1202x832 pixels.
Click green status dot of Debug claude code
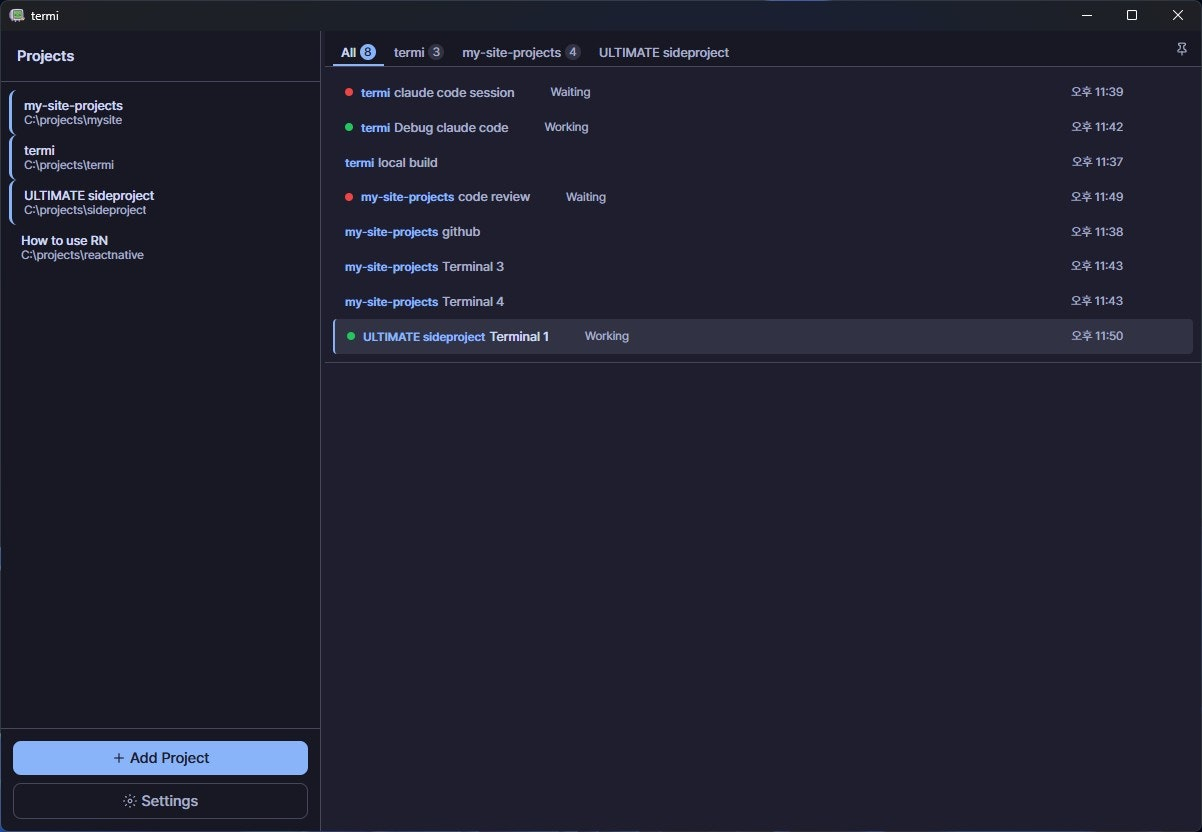pyautogui.click(x=349, y=127)
